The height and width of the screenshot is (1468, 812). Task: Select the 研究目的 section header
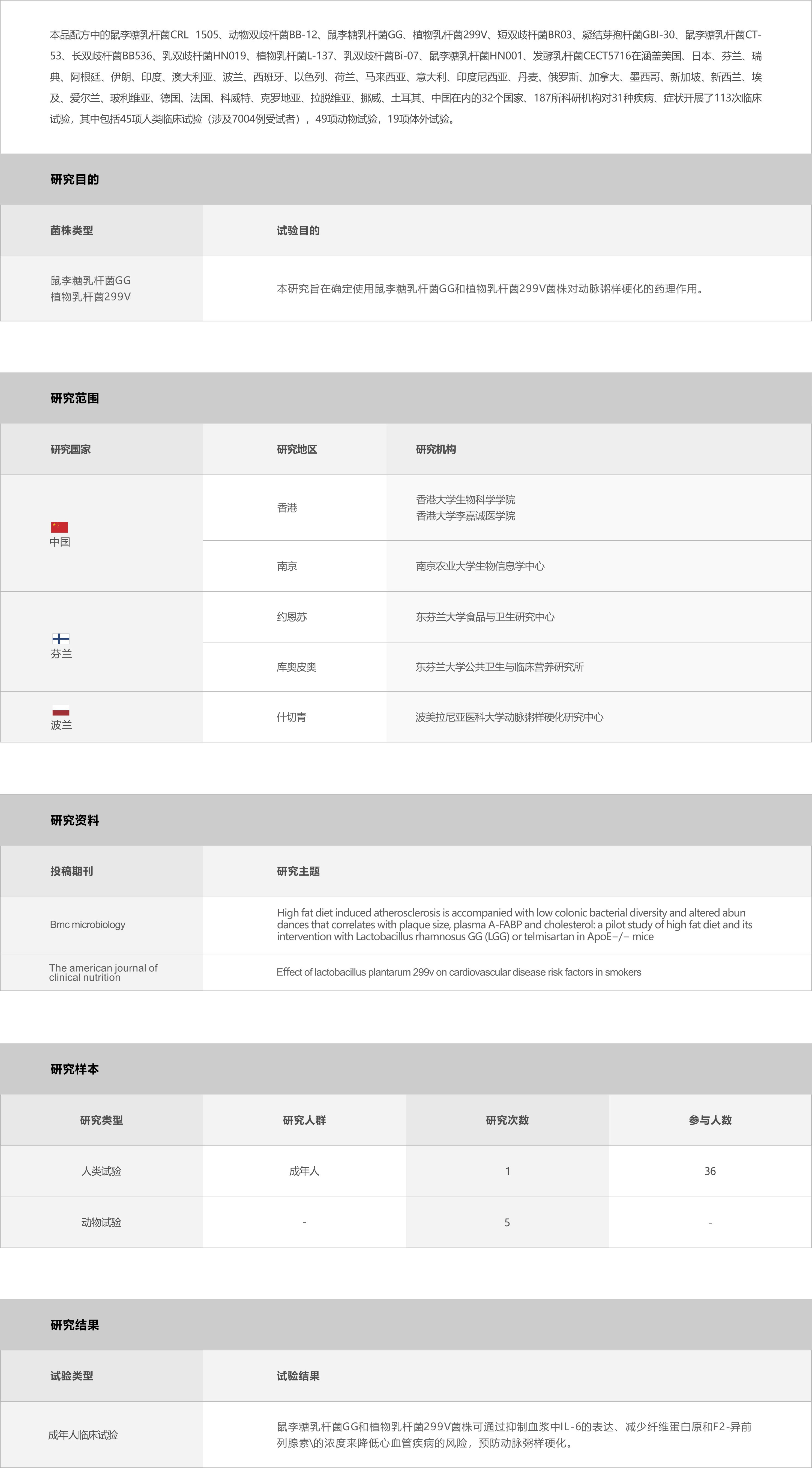point(406,179)
